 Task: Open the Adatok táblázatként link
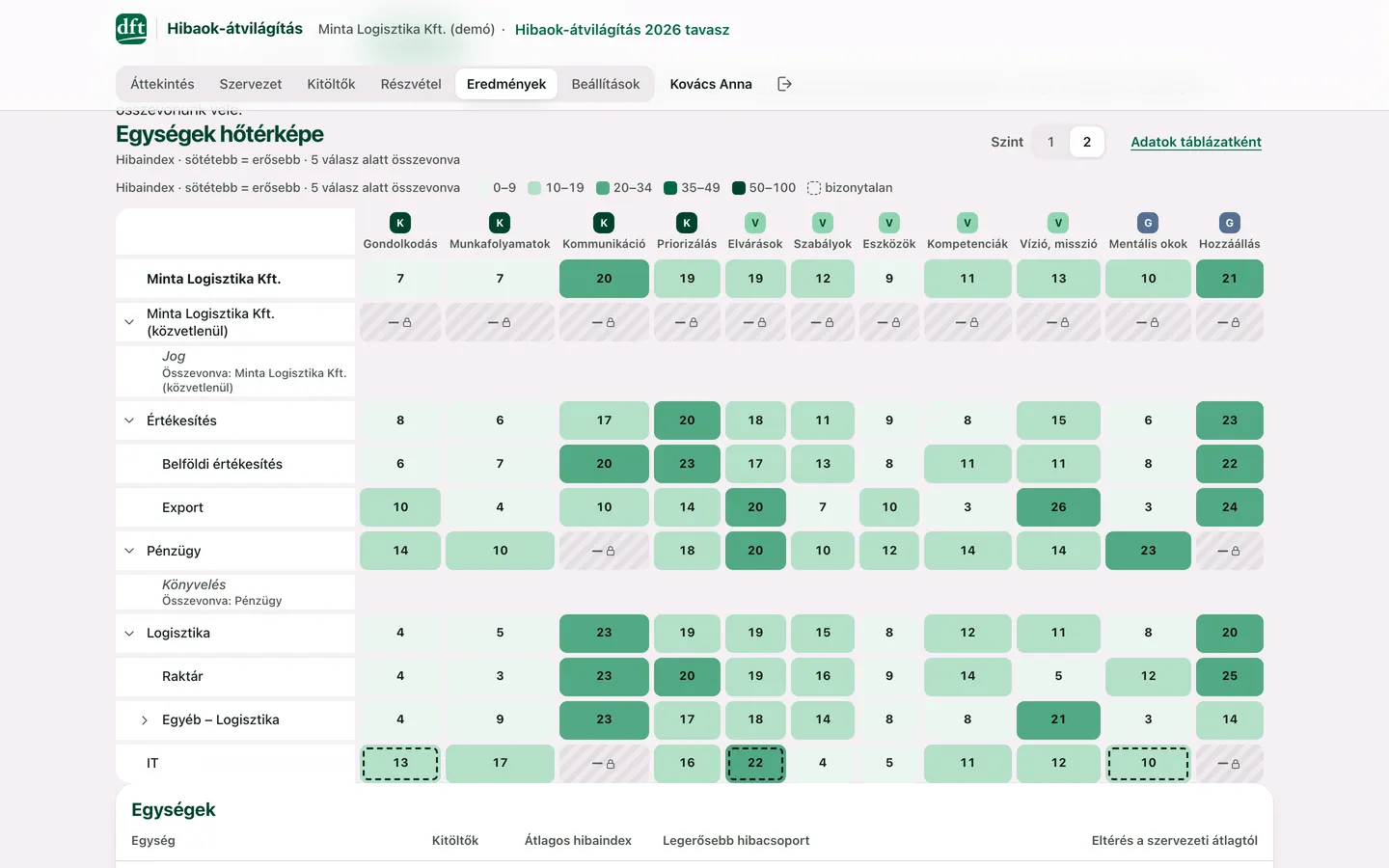point(1196,142)
